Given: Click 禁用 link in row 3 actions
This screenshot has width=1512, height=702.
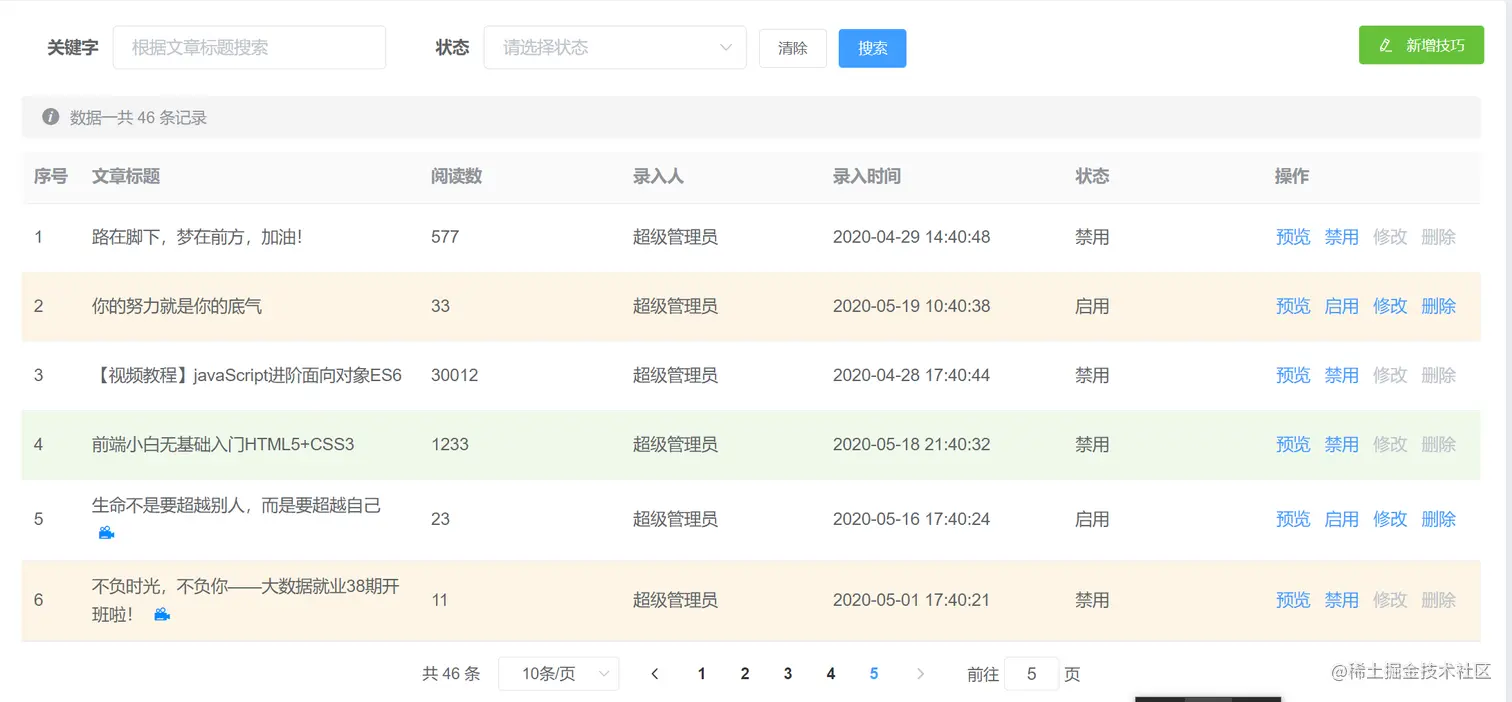Looking at the screenshot, I should [1342, 375].
